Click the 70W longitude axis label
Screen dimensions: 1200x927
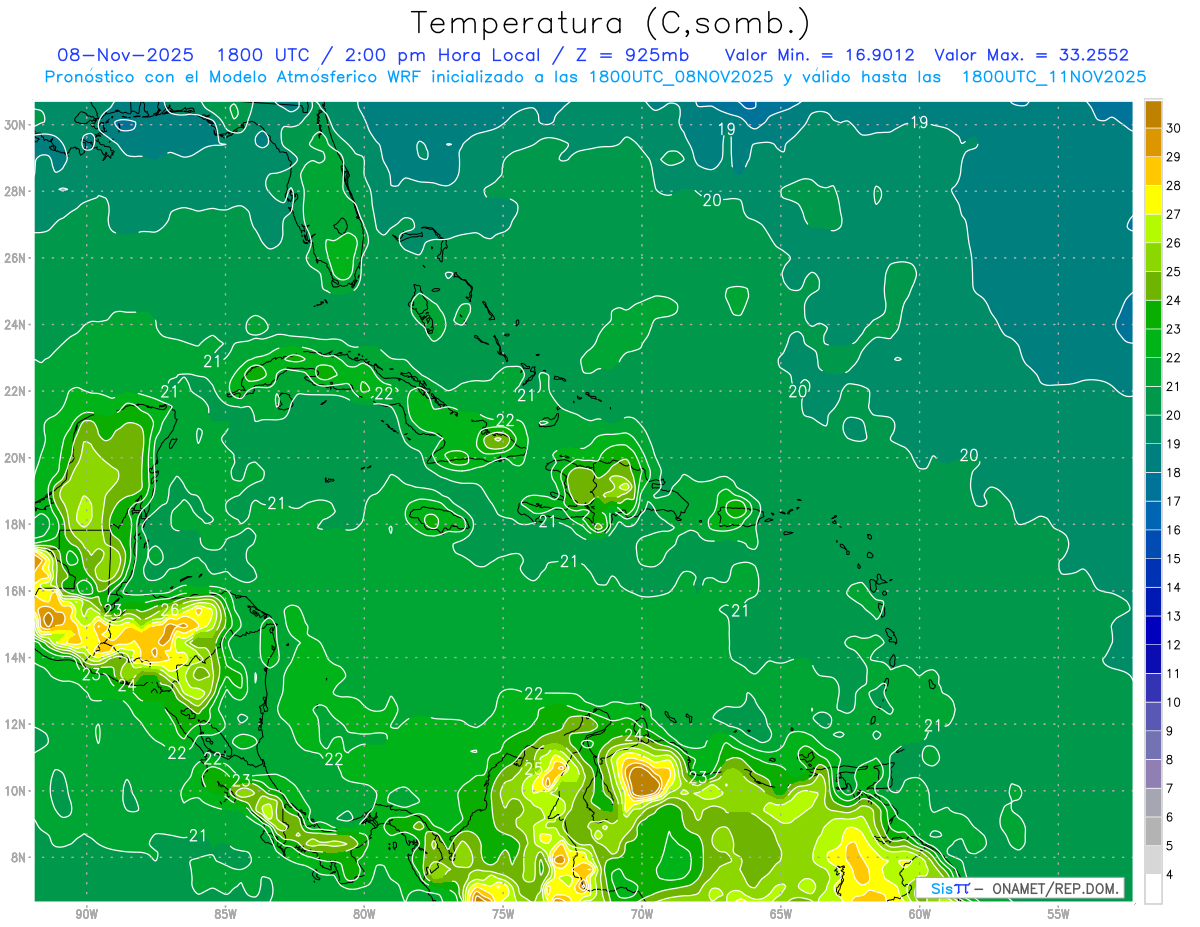tap(642, 914)
